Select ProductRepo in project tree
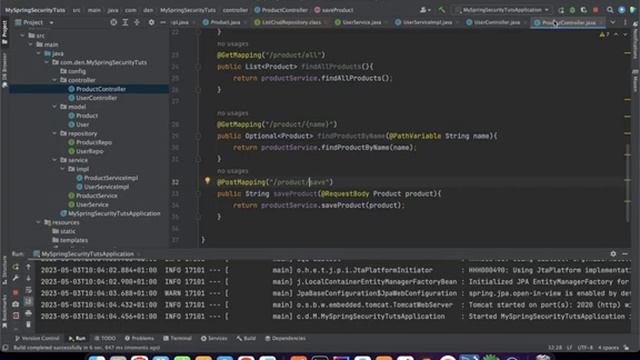Image resolution: width=640 pixels, height=360 pixels. (x=94, y=142)
